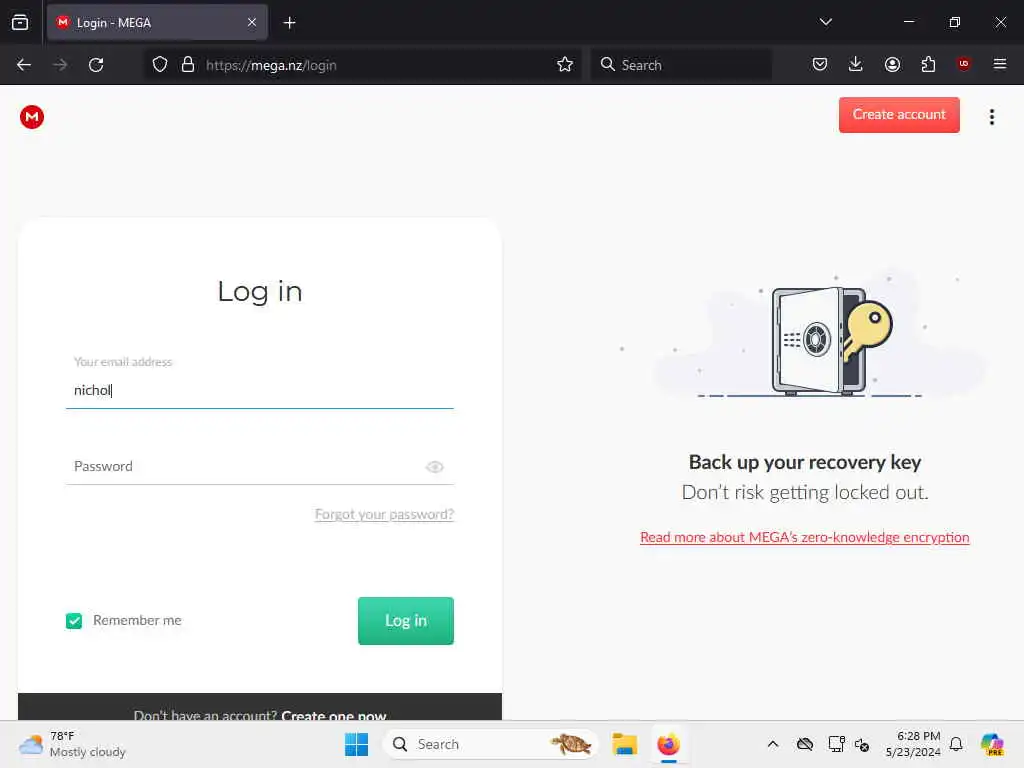Image resolution: width=1024 pixels, height=768 pixels.
Task: Open the Forgot your password? link
Action: (384, 514)
